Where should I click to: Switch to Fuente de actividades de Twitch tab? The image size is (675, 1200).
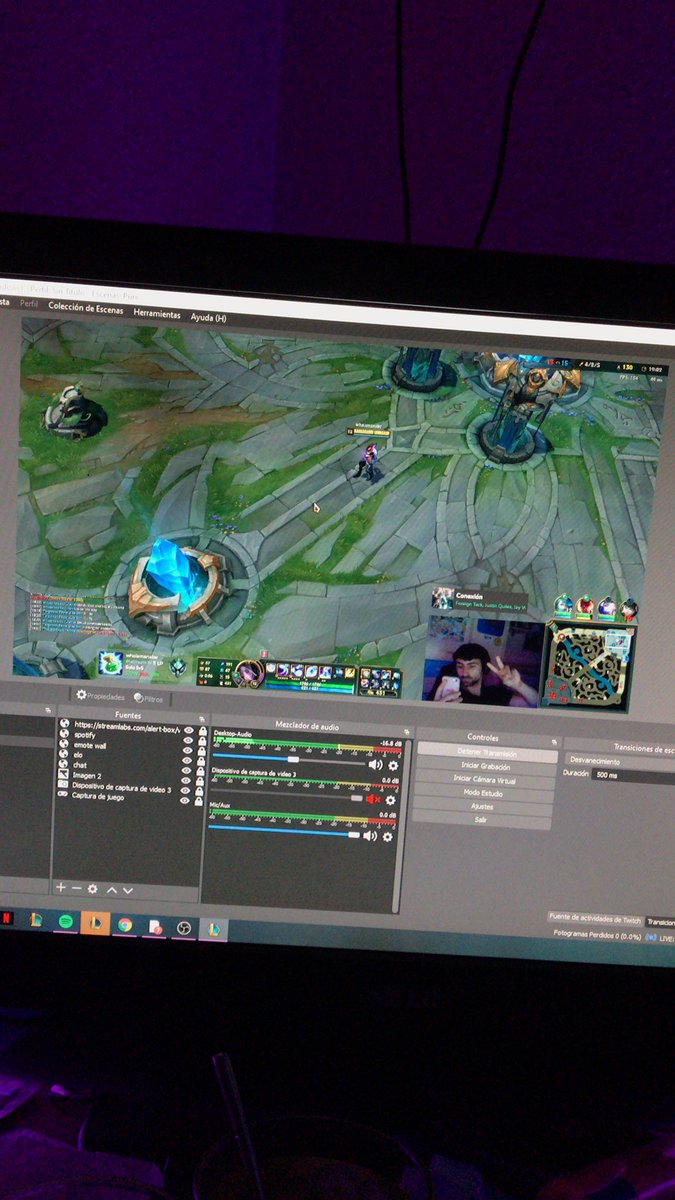click(x=594, y=919)
